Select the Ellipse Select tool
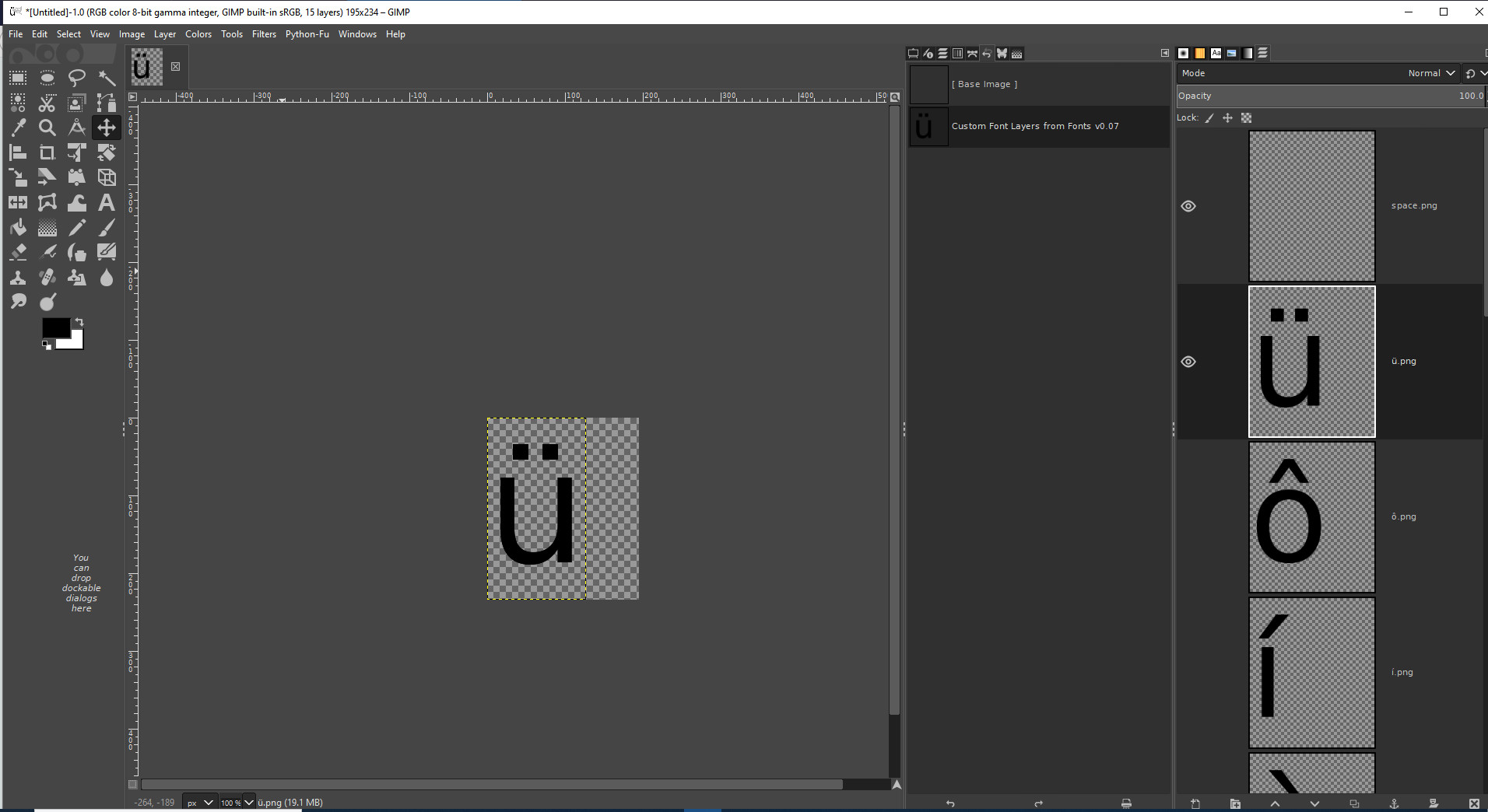This screenshot has width=1488, height=812. pos(47,78)
